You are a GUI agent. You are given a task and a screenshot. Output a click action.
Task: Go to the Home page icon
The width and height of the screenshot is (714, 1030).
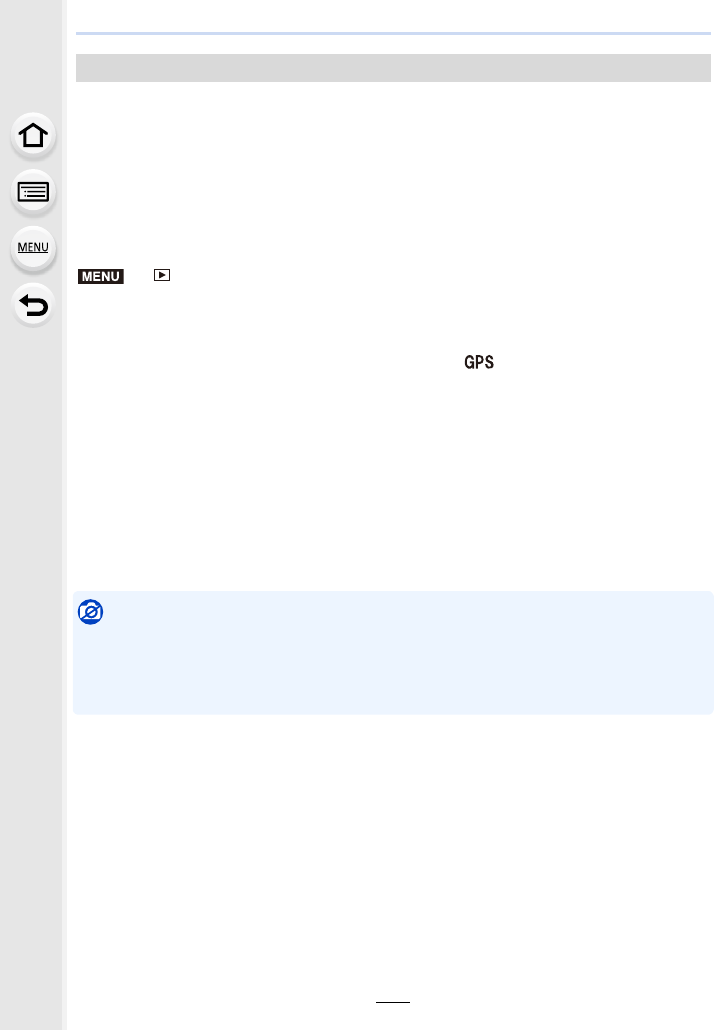(x=33, y=135)
